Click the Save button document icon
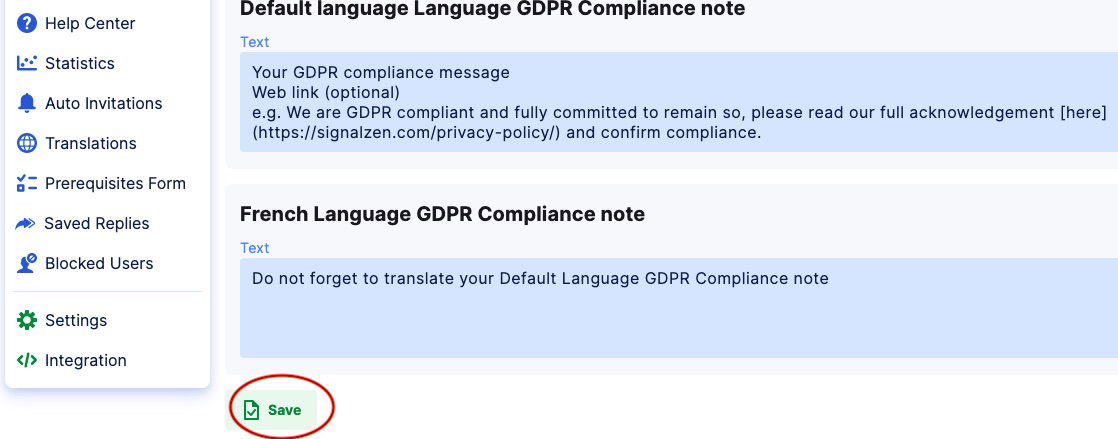The width and height of the screenshot is (1118, 439). [252, 410]
